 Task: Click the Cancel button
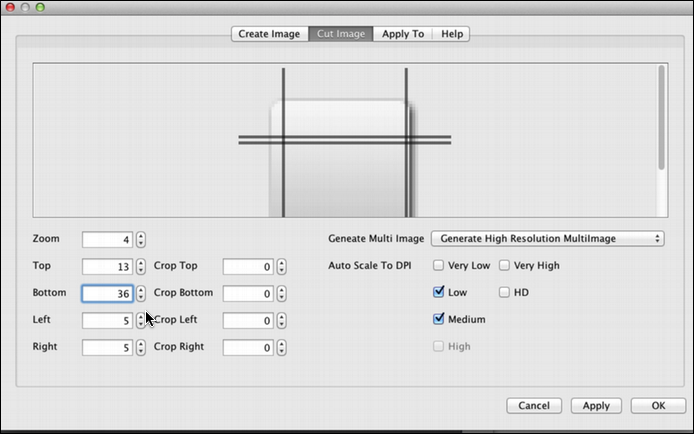click(534, 406)
